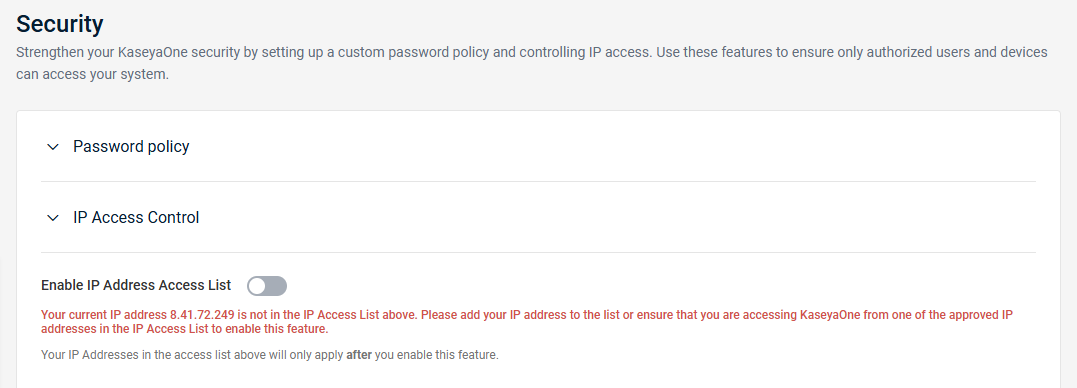
Task: Enable the IP Address Access List switch
Action: coord(267,286)
